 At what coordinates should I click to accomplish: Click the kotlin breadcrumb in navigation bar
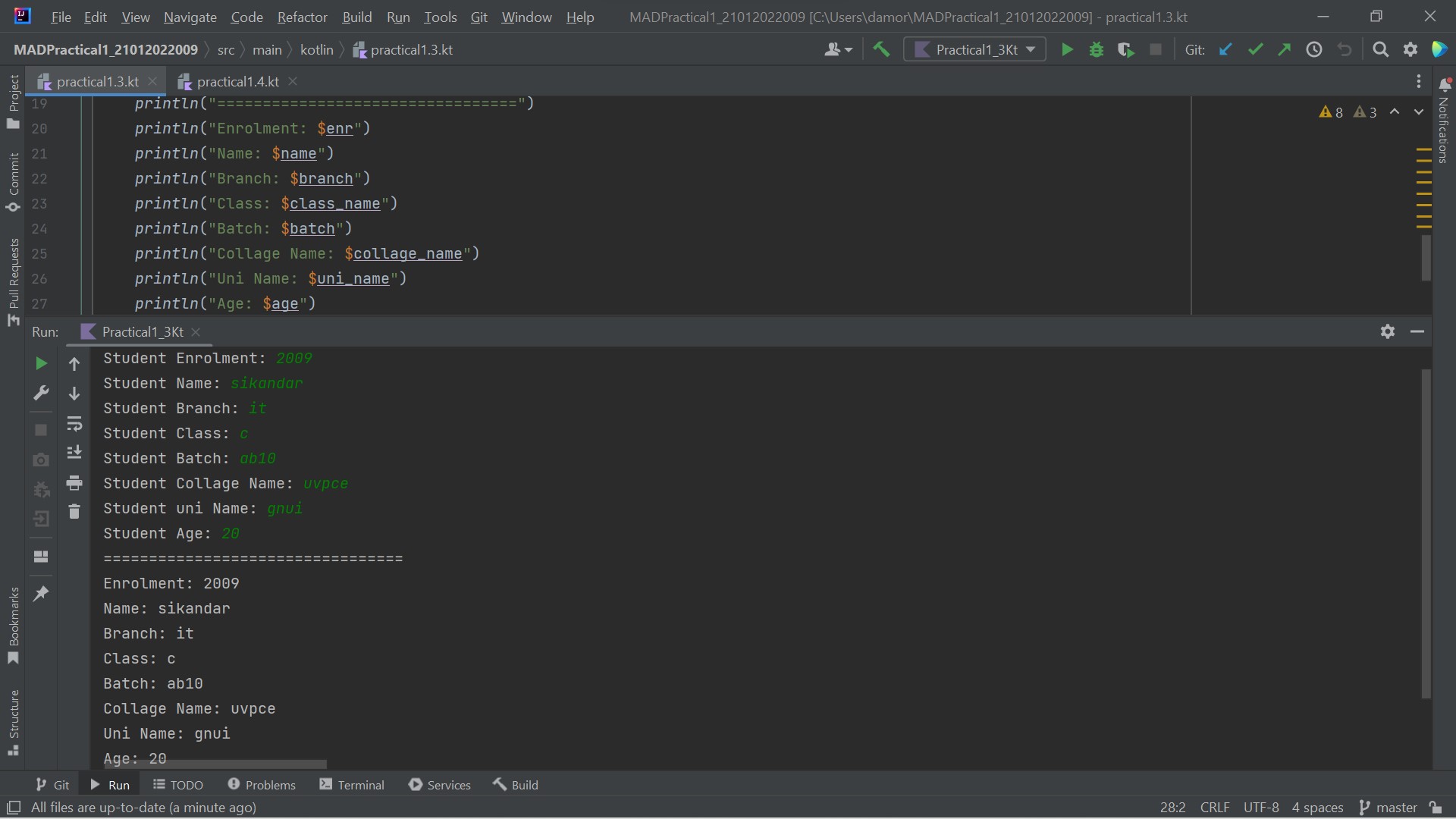pos(316,50)
